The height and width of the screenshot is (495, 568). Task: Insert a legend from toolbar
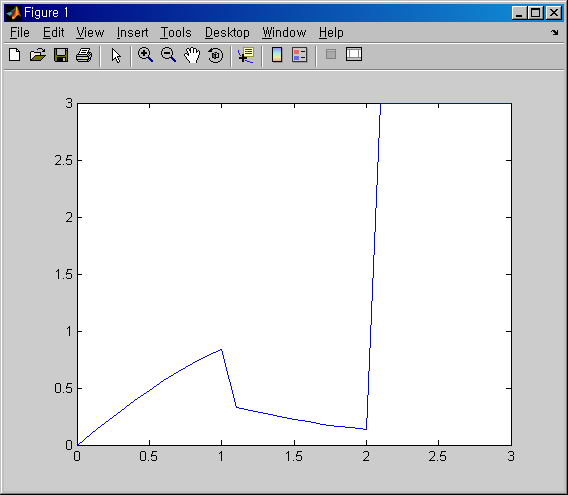(x=300, y=55)
